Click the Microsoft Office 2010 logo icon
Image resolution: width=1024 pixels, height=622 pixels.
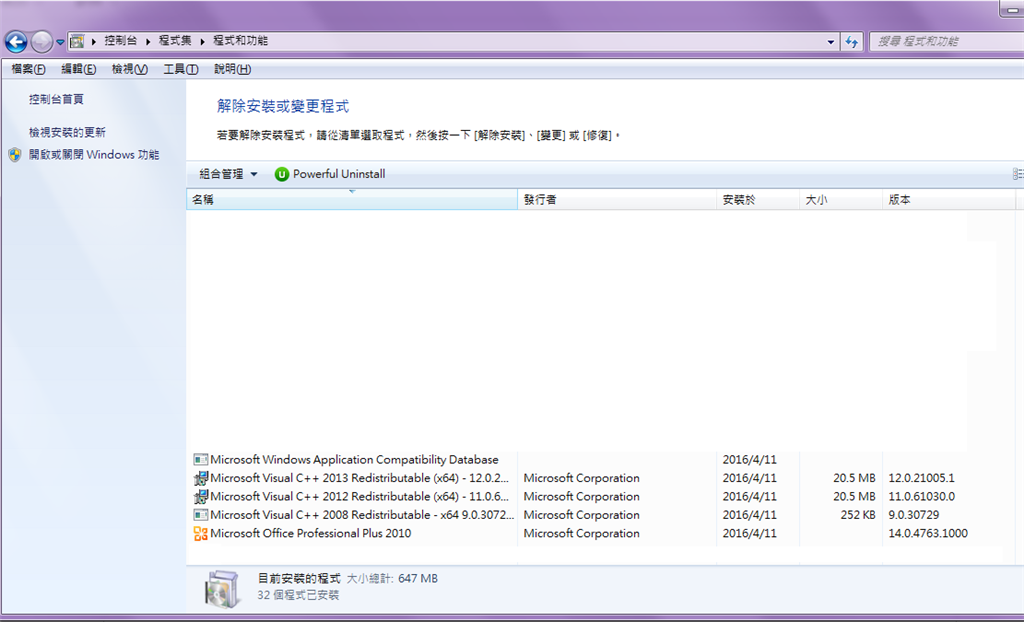click(200, 533)
